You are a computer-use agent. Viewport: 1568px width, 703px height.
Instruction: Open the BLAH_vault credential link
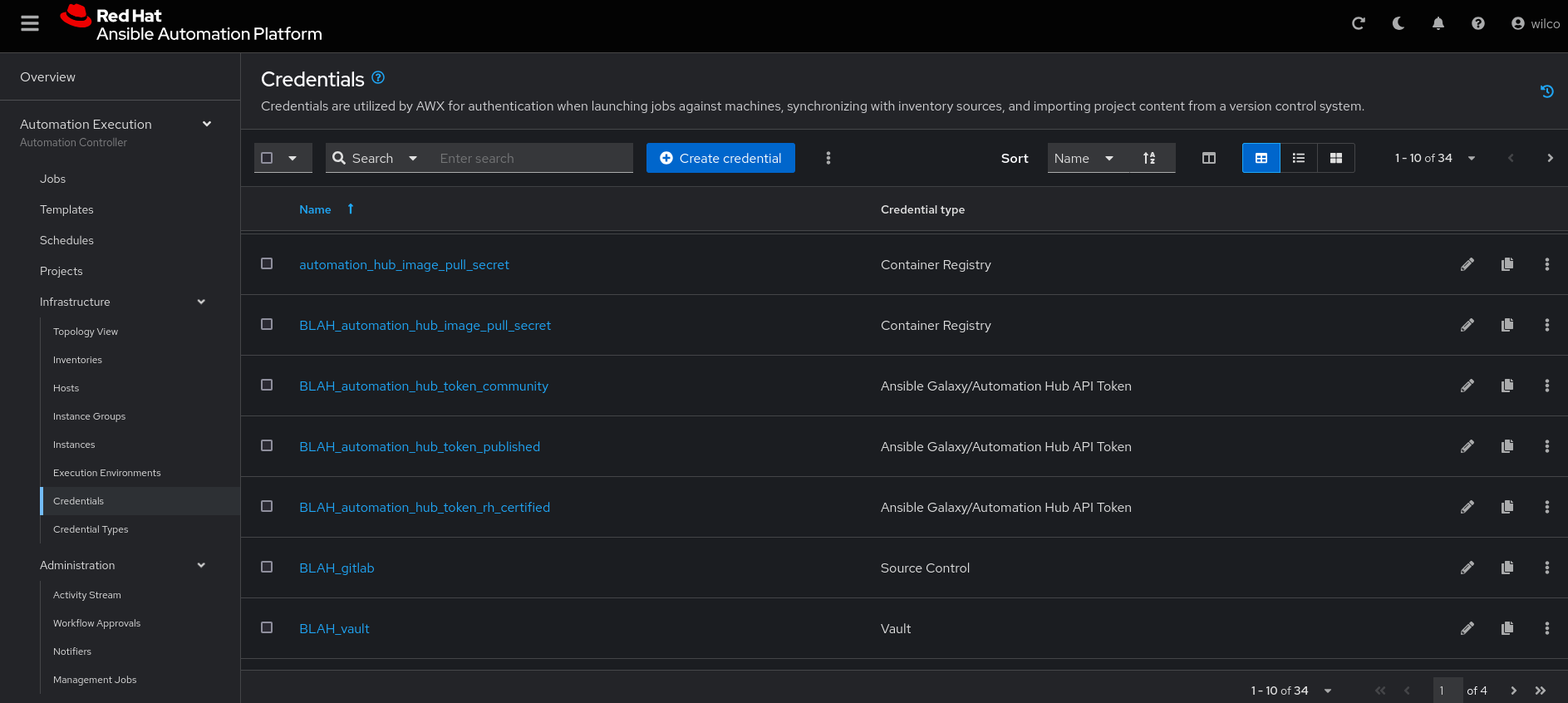pos(334,628)
